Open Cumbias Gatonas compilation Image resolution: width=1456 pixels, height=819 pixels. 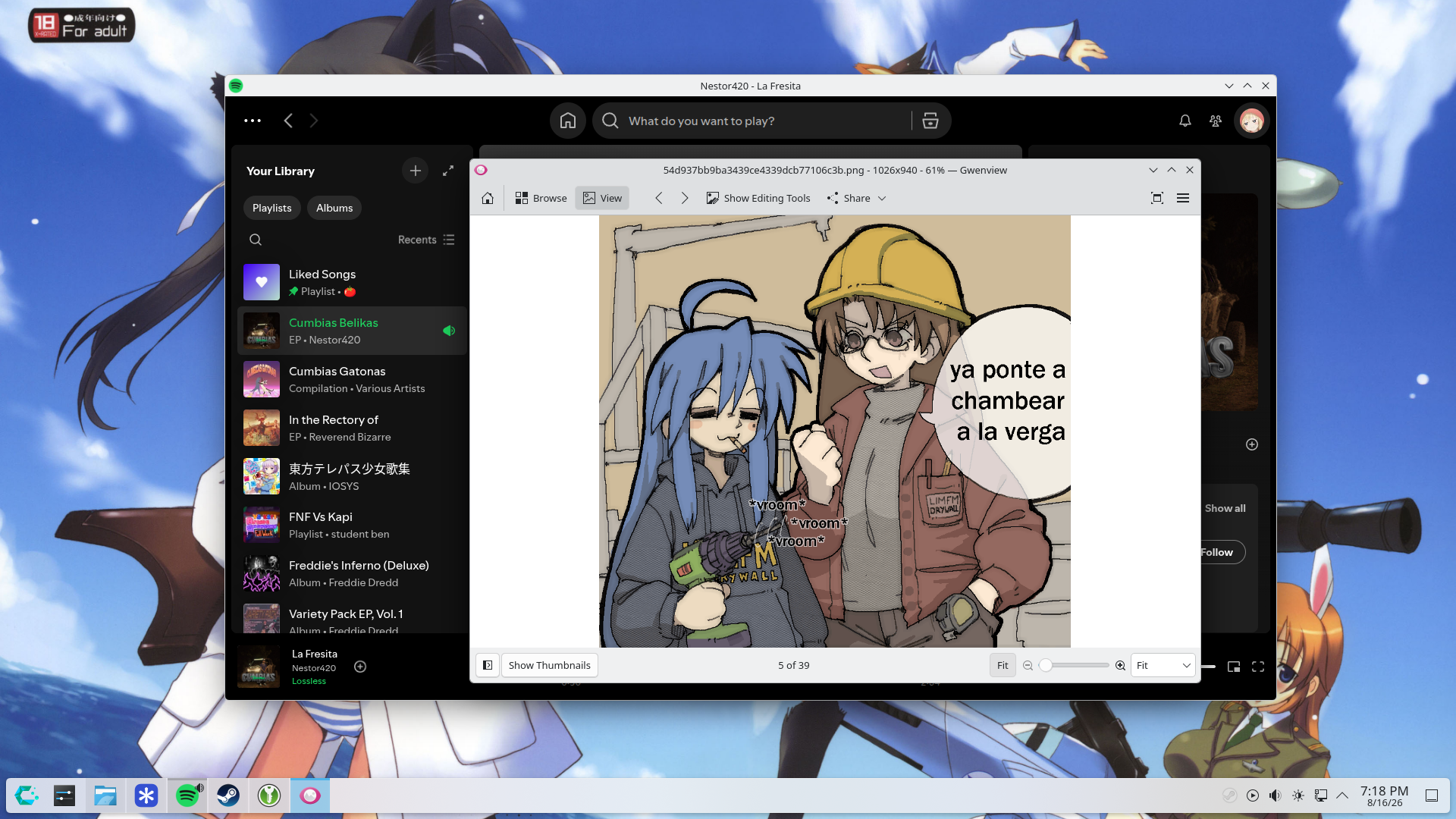(353, 379)
